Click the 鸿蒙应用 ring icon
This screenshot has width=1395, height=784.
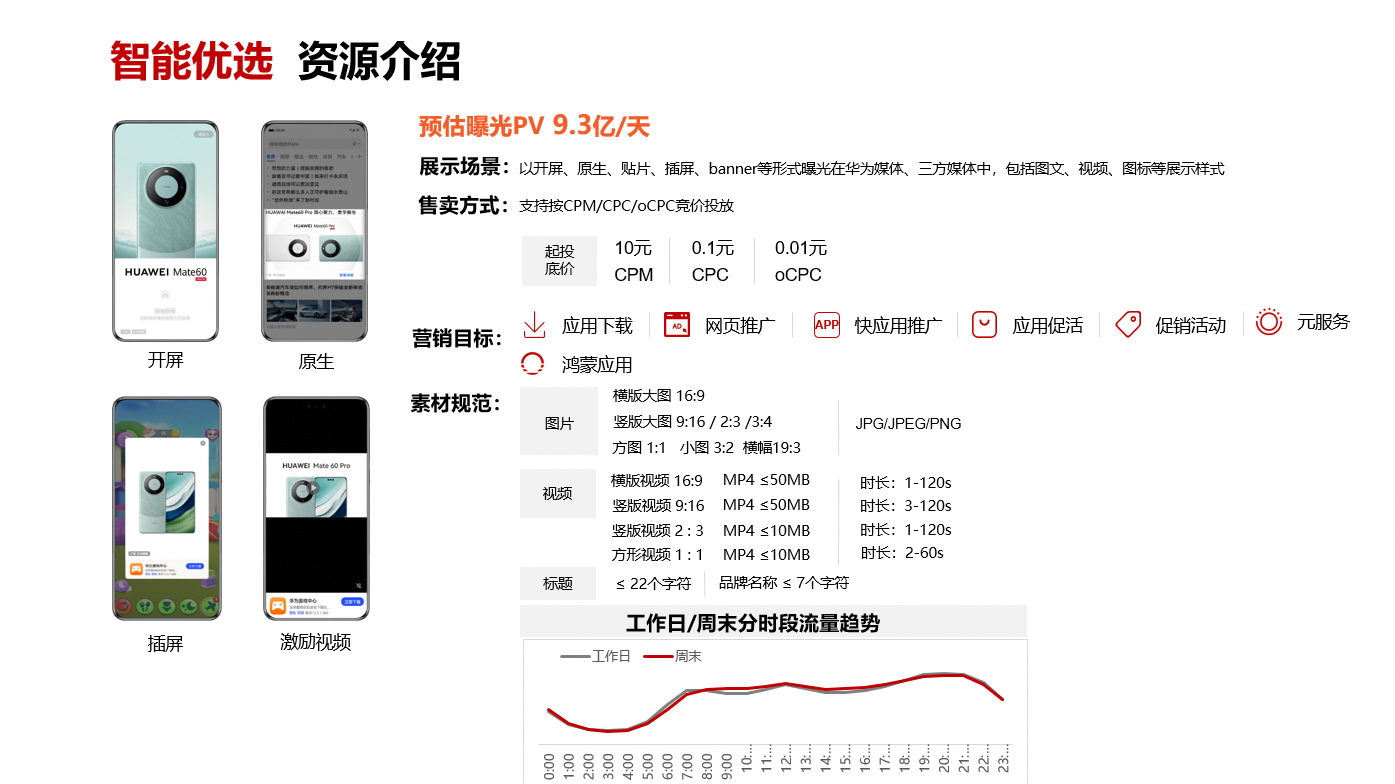(x=533, y=364)
